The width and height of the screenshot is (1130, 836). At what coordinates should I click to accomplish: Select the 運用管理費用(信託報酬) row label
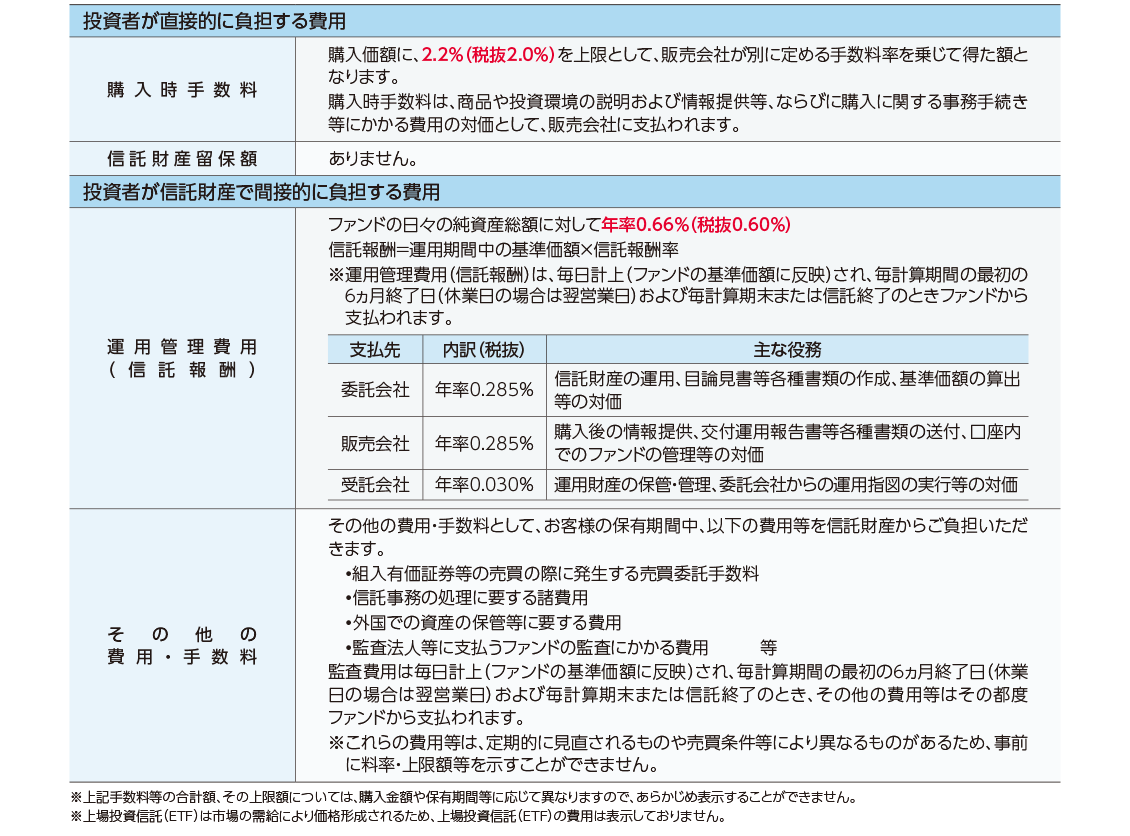pos(182,358)
